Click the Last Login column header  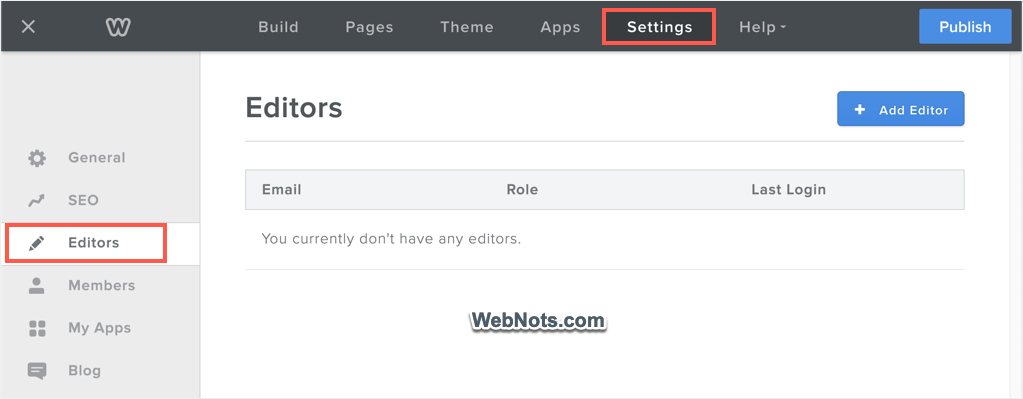pos(788,190)
